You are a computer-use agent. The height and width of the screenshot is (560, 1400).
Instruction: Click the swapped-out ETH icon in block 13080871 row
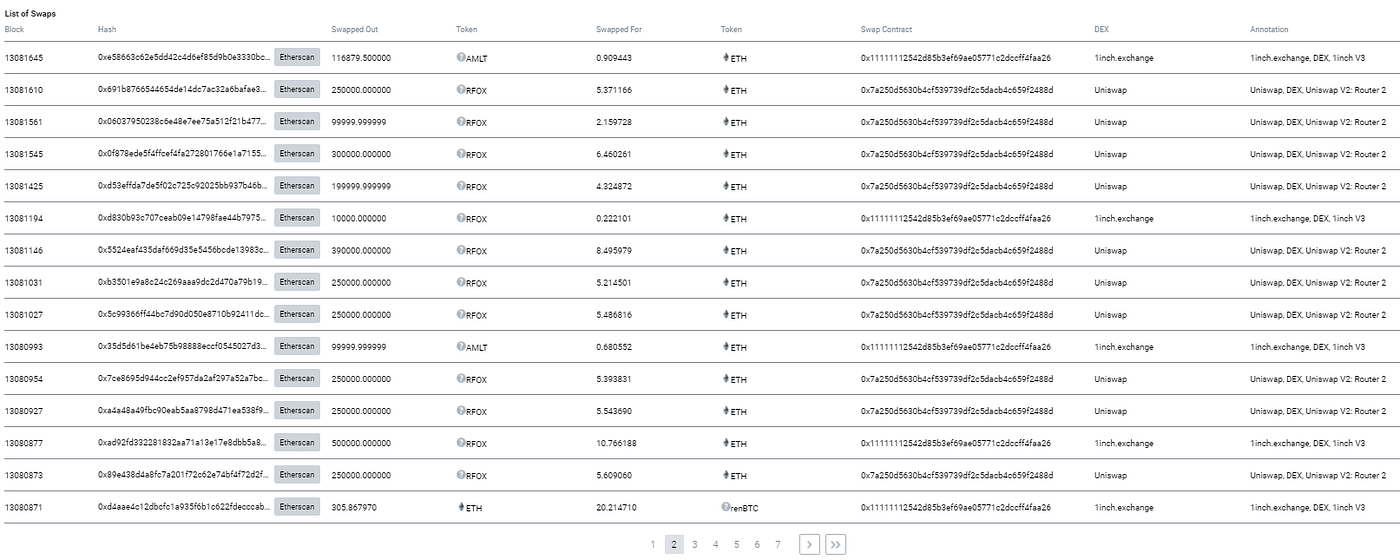pos(461,507)
